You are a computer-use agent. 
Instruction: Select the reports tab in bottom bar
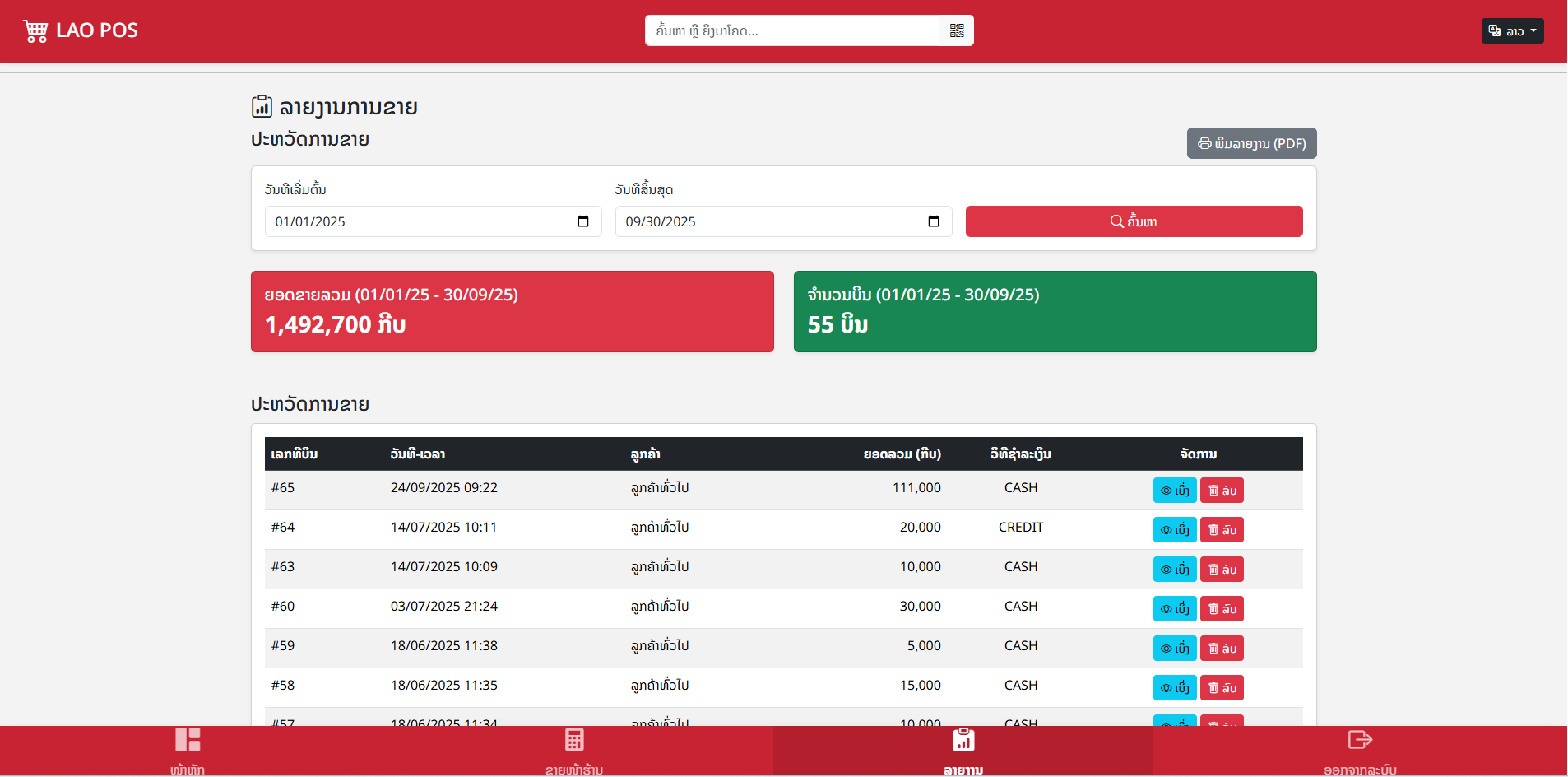pos(963,750)
